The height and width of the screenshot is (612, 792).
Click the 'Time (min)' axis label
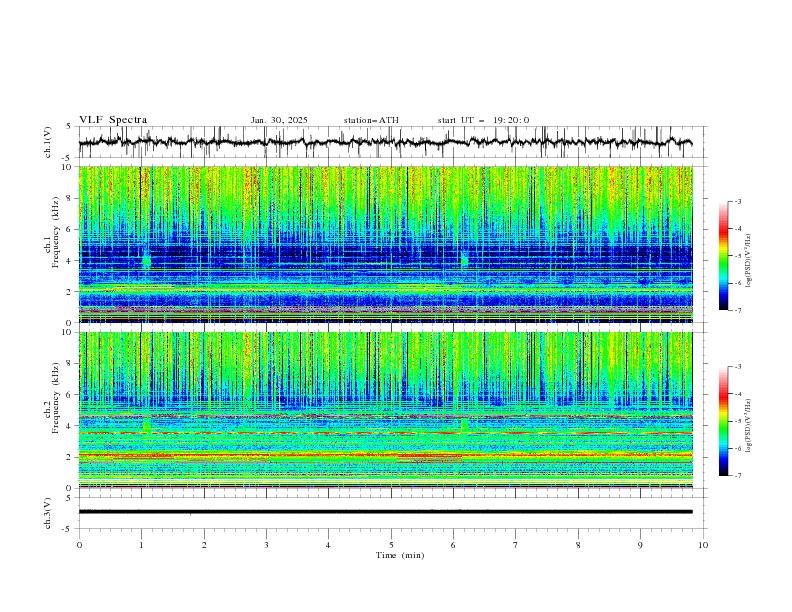tap(400, 555)
